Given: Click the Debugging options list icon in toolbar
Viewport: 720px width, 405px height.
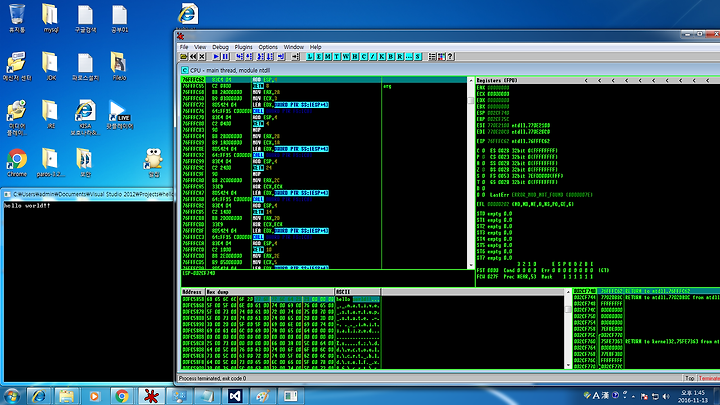Looking at the screenshot, I should coord(432,56).
